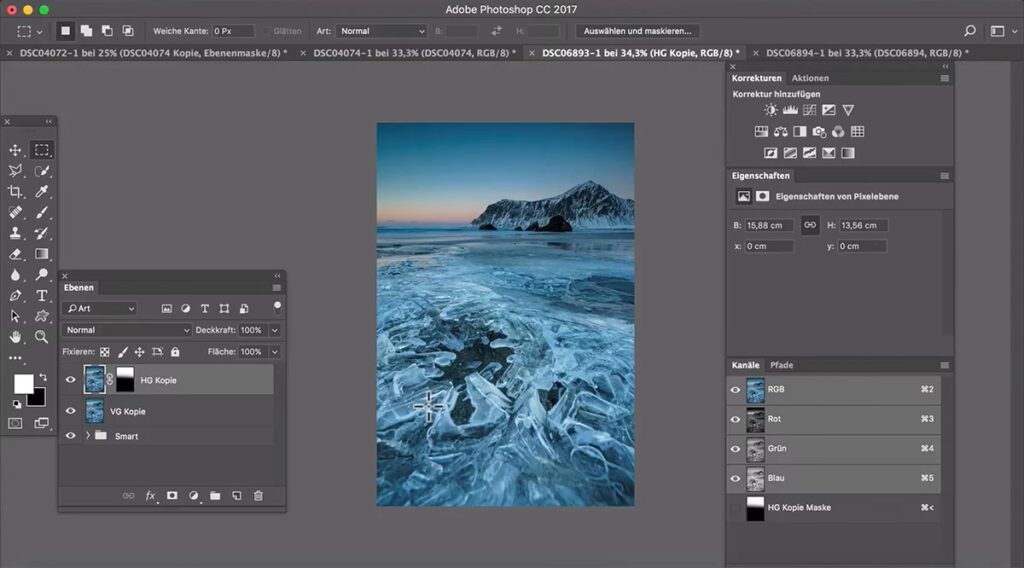Hide the HG Kopie layer

(x=70, y=380)
